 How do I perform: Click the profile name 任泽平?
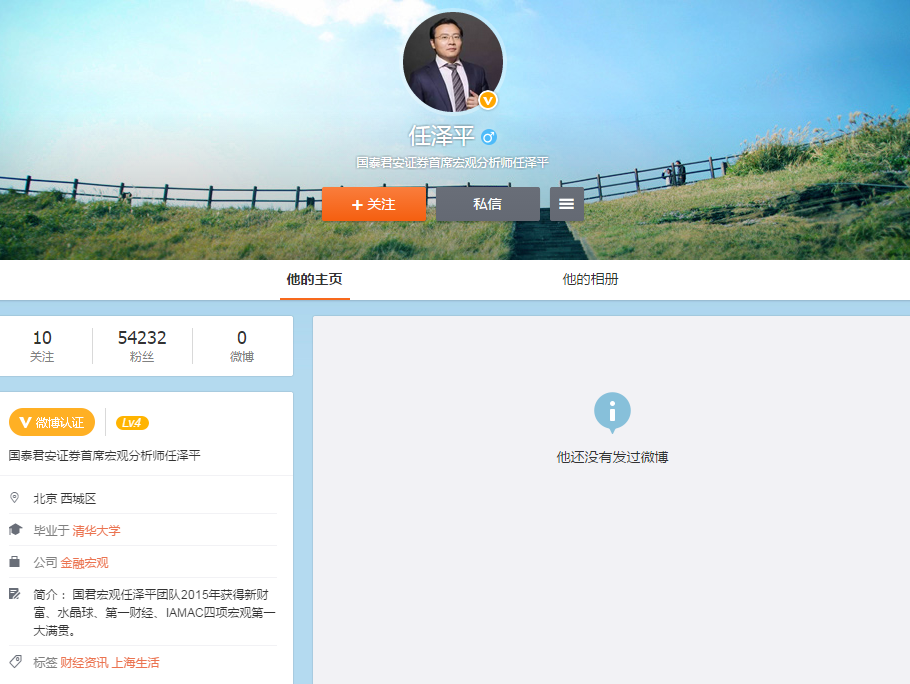tap(442, 136)
